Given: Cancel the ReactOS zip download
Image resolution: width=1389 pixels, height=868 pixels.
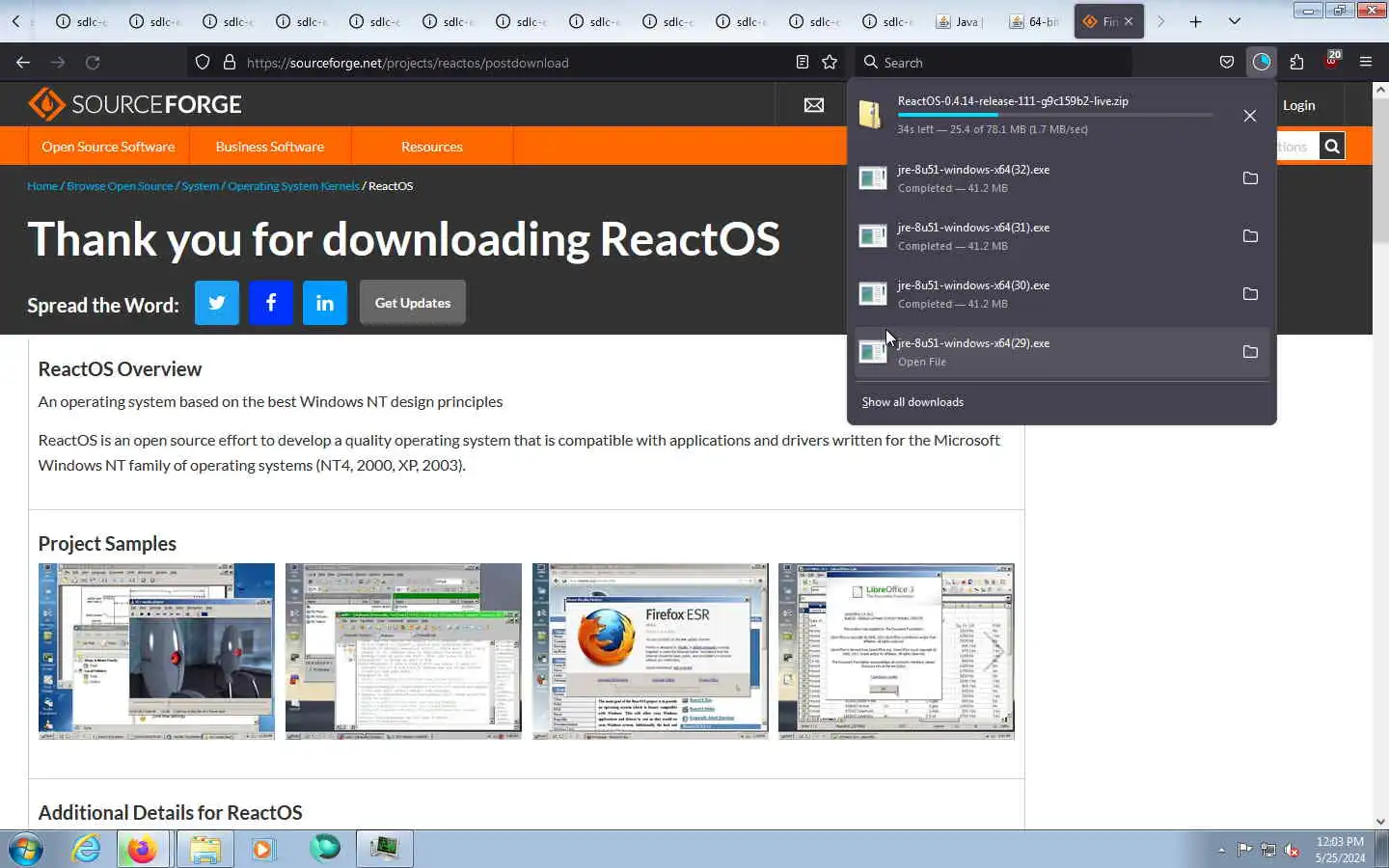Looking at the screenshot, I should (1250, 116).
